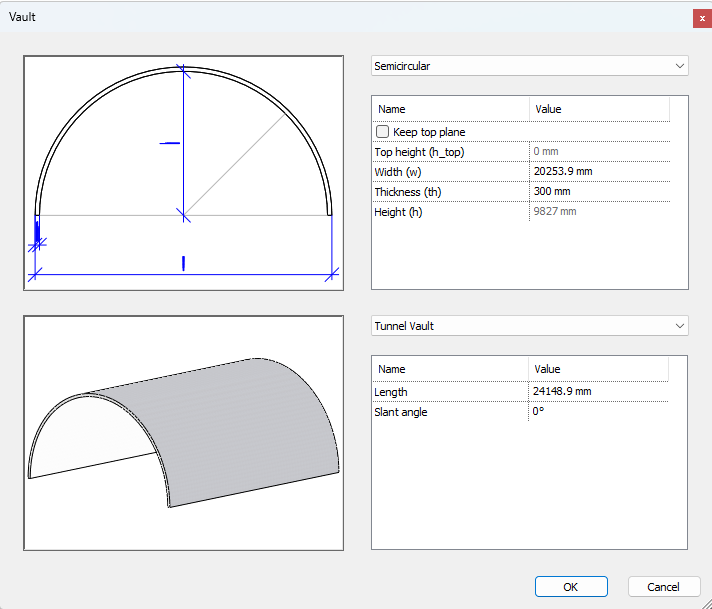
Task: Open the Semicircular vault shape dropdown
Action: pyautogui.click(x=529, y=66)
